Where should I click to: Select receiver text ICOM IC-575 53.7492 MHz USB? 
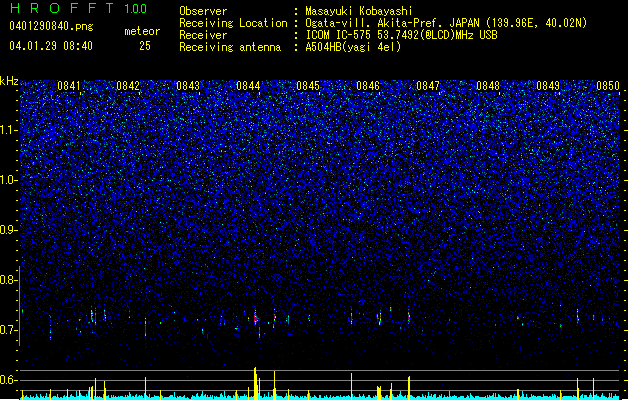[x=402, y=35]
